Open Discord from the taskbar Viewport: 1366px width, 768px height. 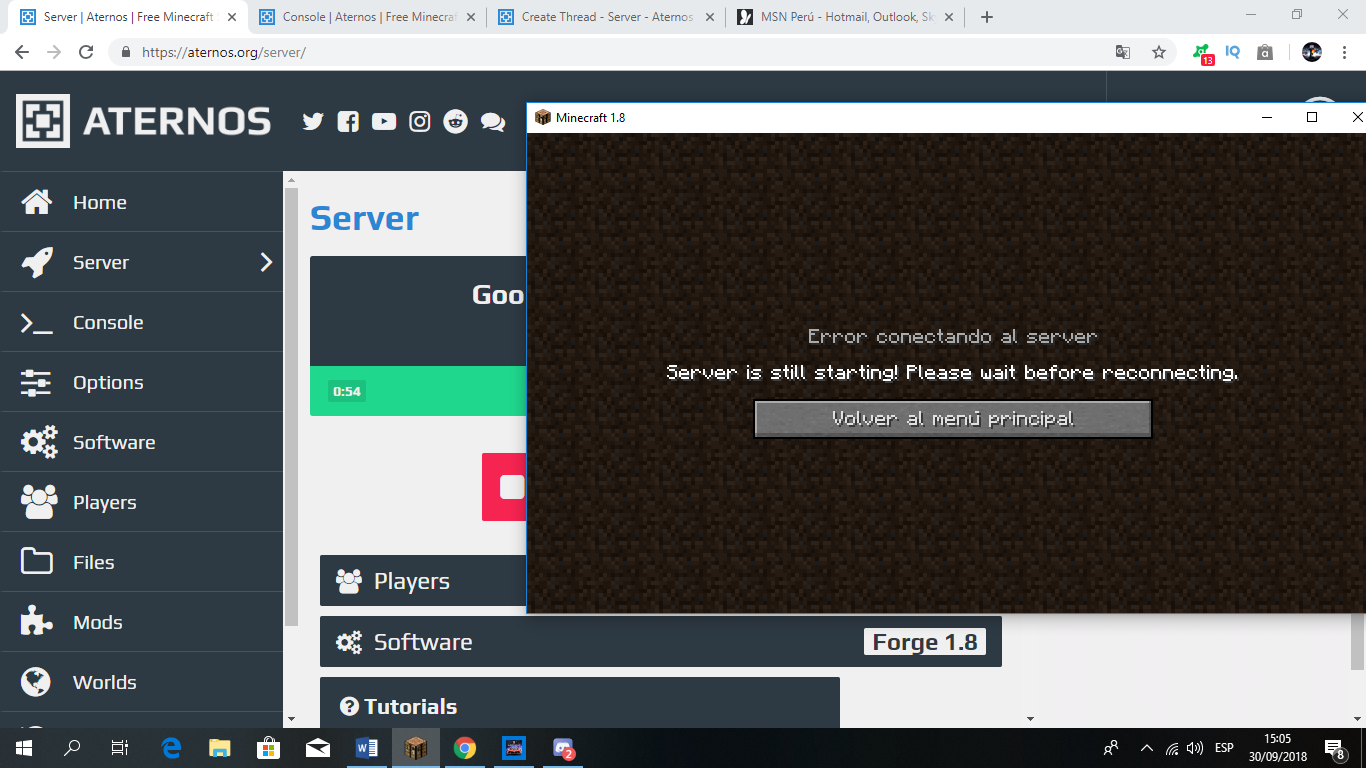(x=563, y=748)
